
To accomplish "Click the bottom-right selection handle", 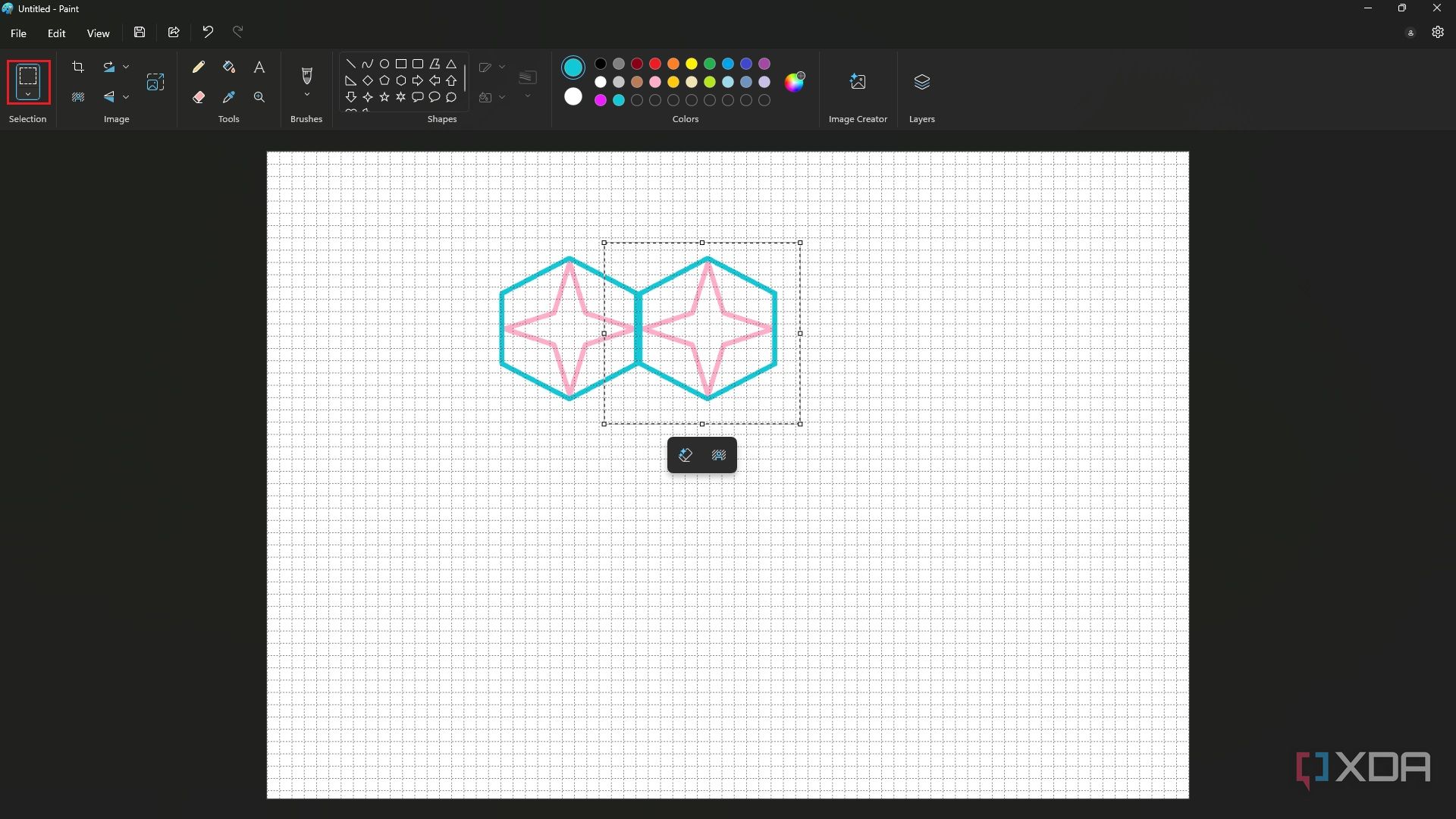I will point(800,424).
